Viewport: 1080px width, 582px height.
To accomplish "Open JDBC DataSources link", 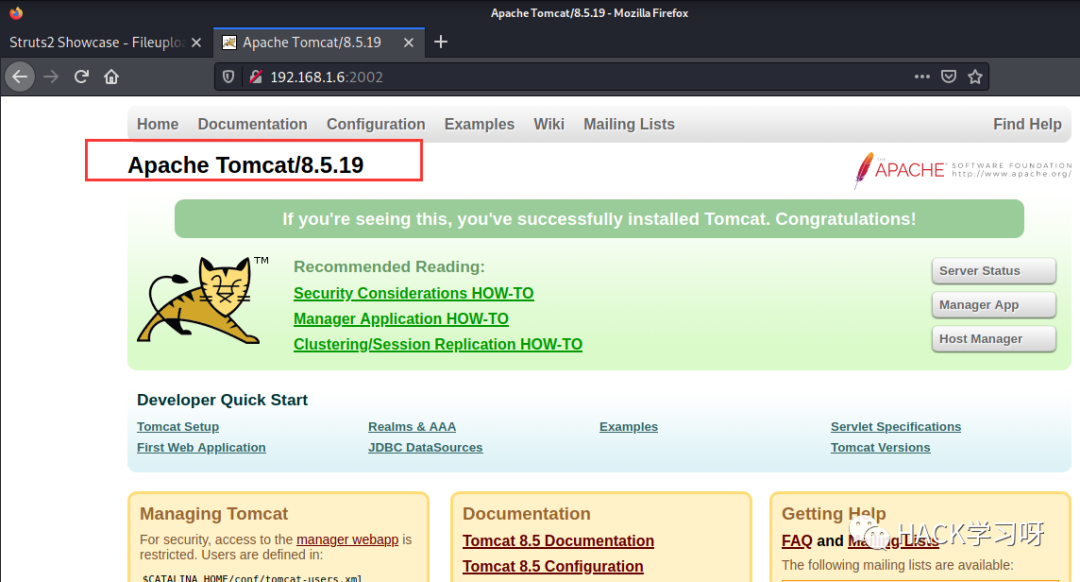I will (425, 447).
